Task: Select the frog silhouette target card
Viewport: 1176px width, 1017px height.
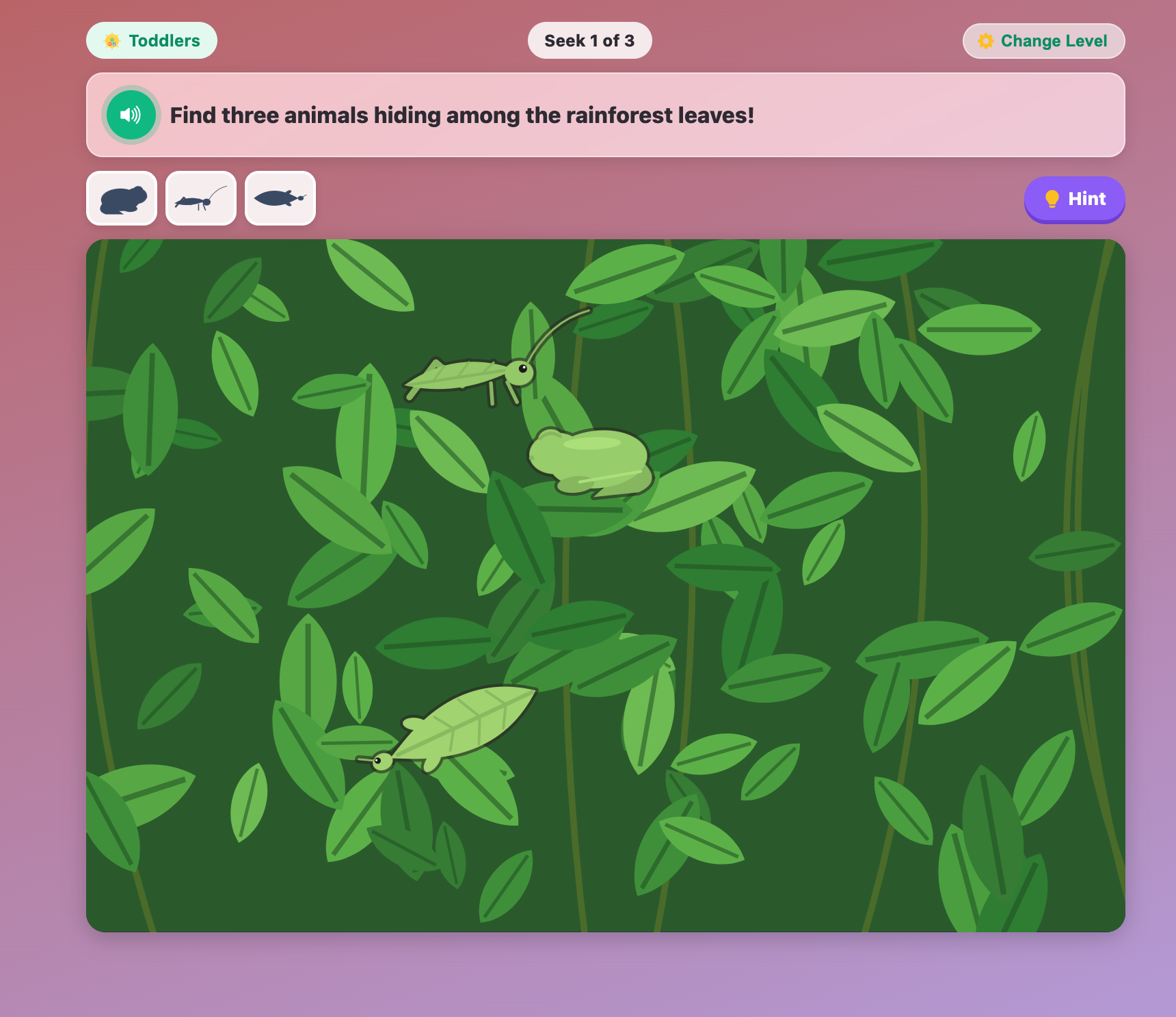Action: [x=122, y=198]
